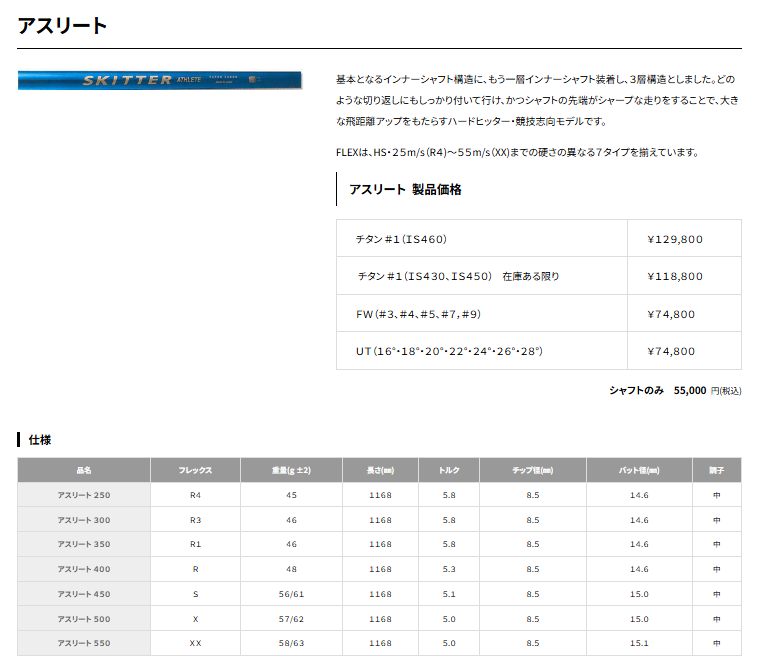Click torque 5.0 in アスリート 500 row
This screenshot has height=663, width=773.
click(x=449, y=619)
